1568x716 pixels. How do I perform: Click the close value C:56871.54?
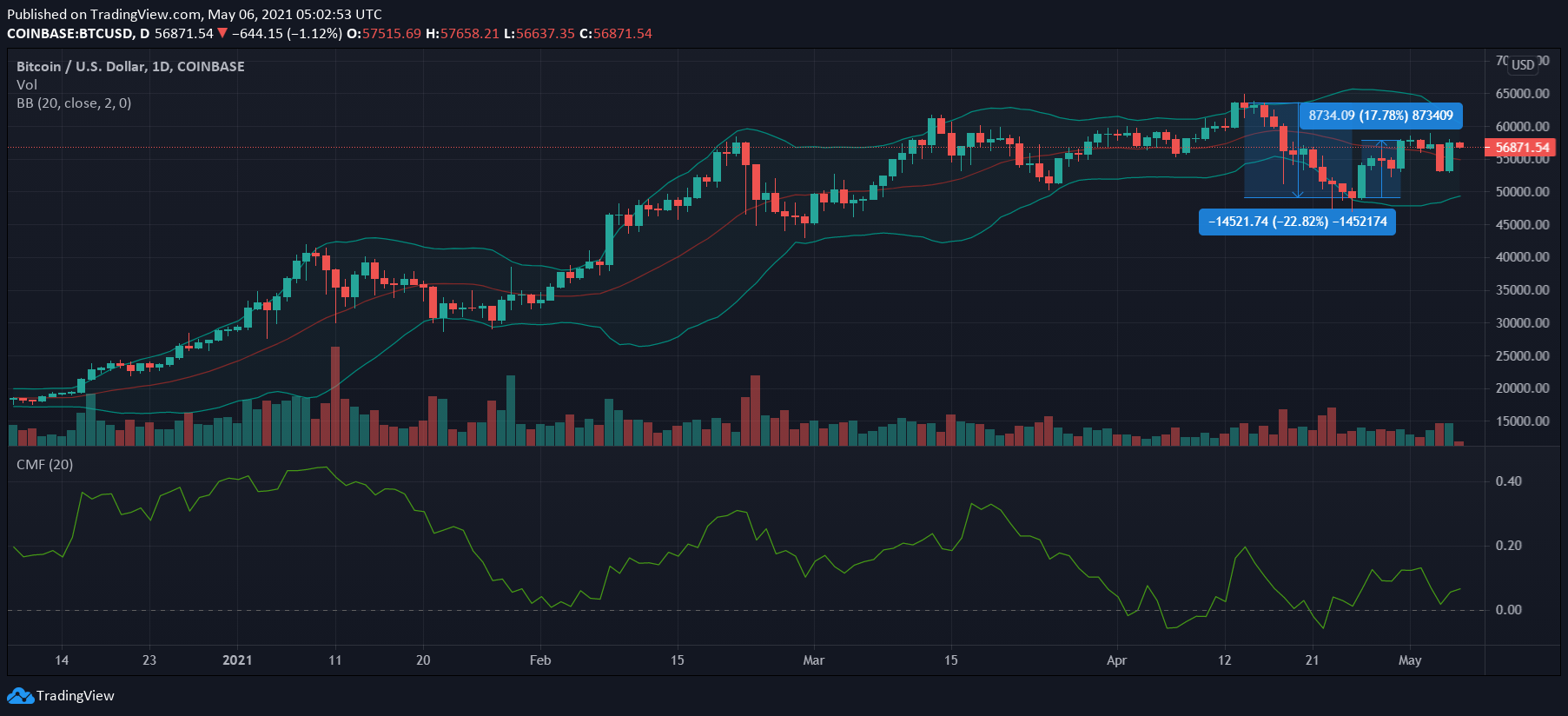(616, 34)
